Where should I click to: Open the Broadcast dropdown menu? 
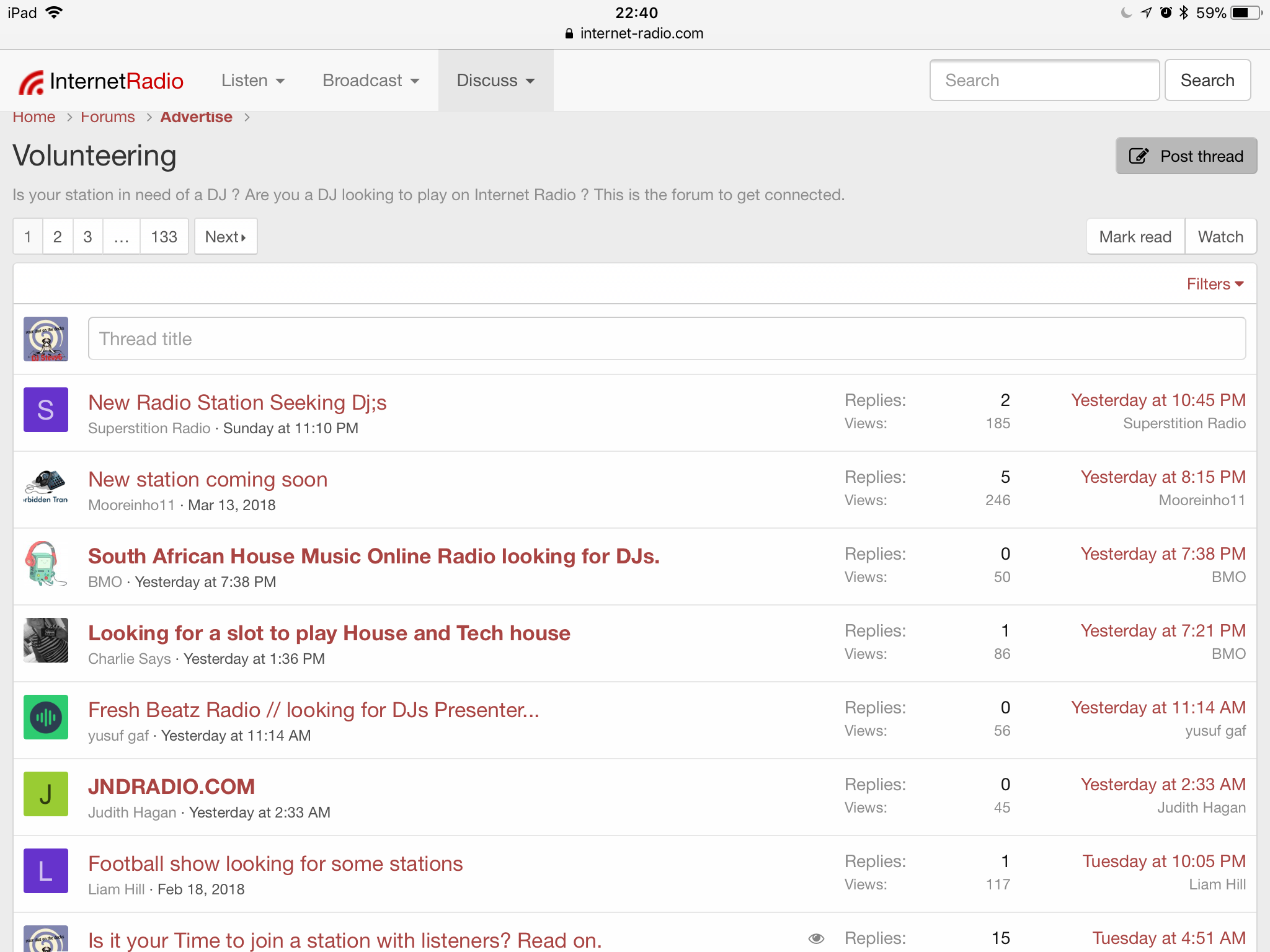point(370,81)
